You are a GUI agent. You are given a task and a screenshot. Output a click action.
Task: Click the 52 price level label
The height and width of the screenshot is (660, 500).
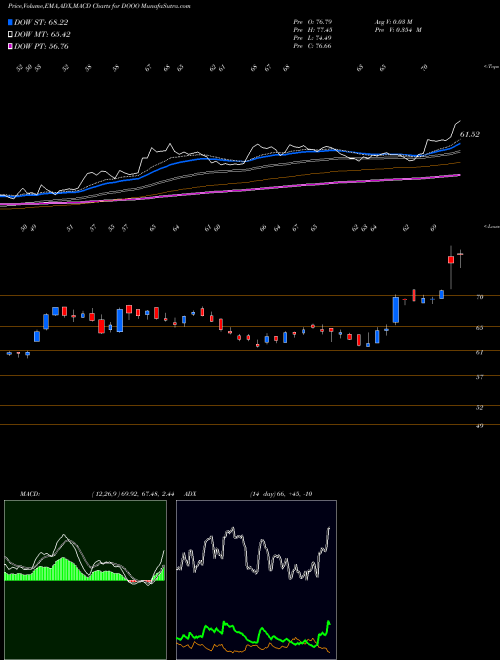pos(479,407)
